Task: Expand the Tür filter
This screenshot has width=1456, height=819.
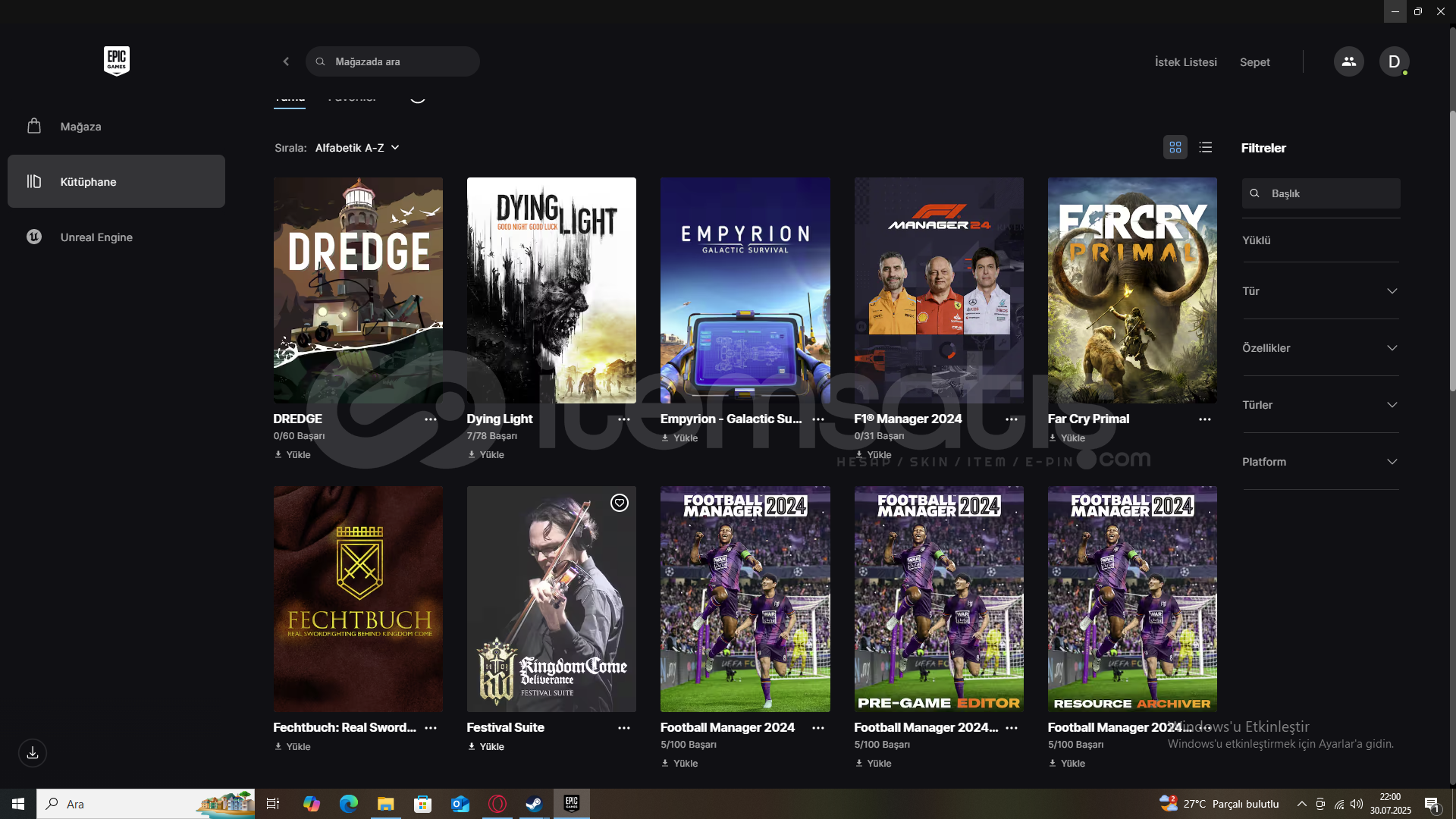Action: tap(1320, 291)
